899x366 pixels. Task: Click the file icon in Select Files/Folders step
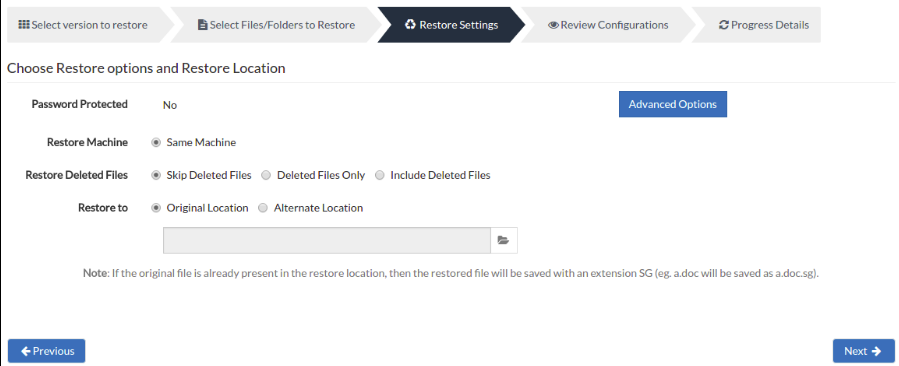coord(202,25)
